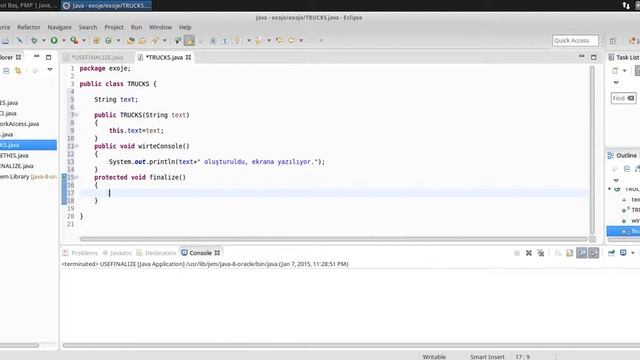Click the New Task icon in Task List
This screenshot has height=360, width=640.
click(x=615, y=71)
